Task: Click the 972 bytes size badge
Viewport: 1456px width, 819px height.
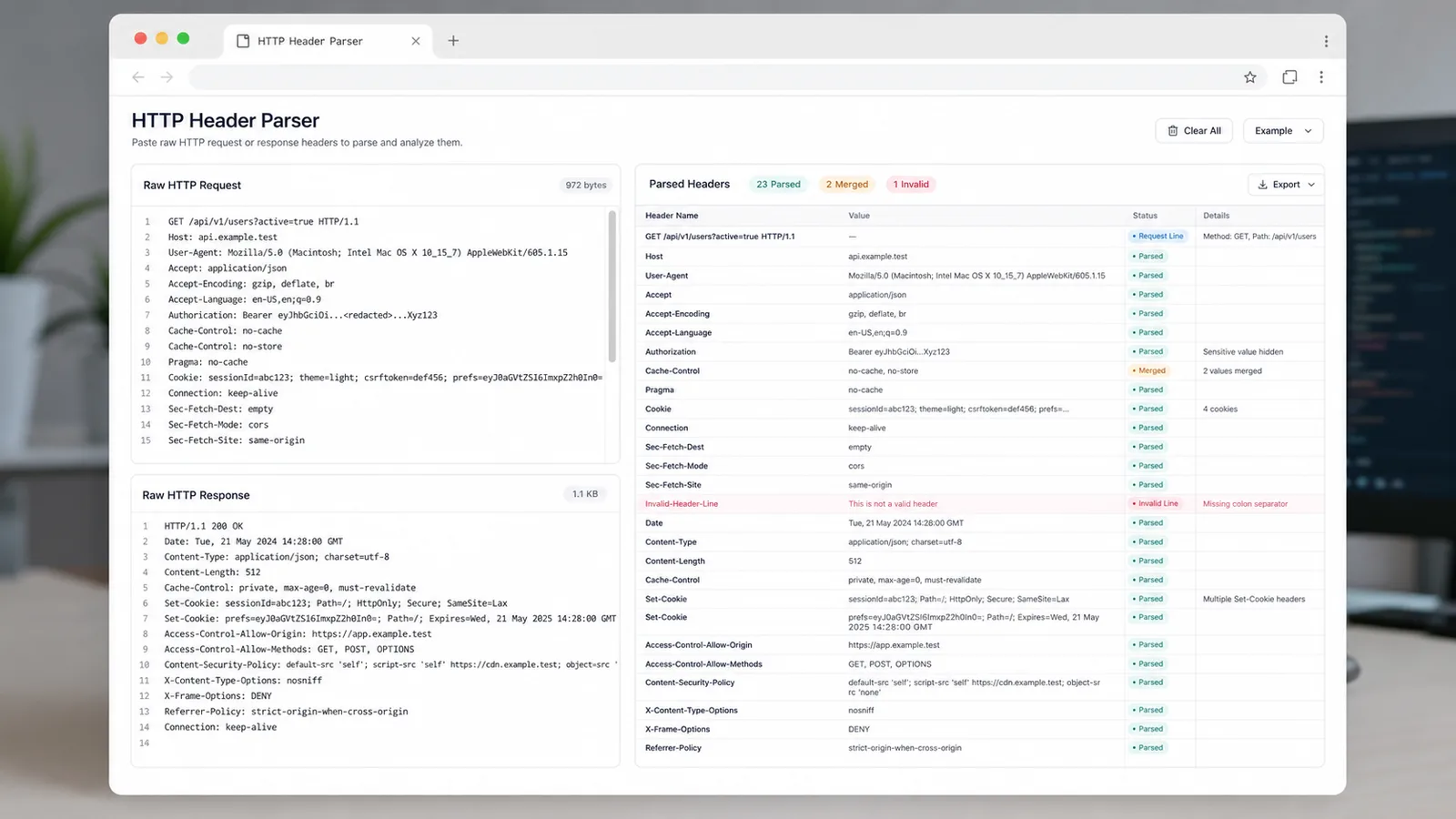Action: pyautogui.click(x=586, y=186)
